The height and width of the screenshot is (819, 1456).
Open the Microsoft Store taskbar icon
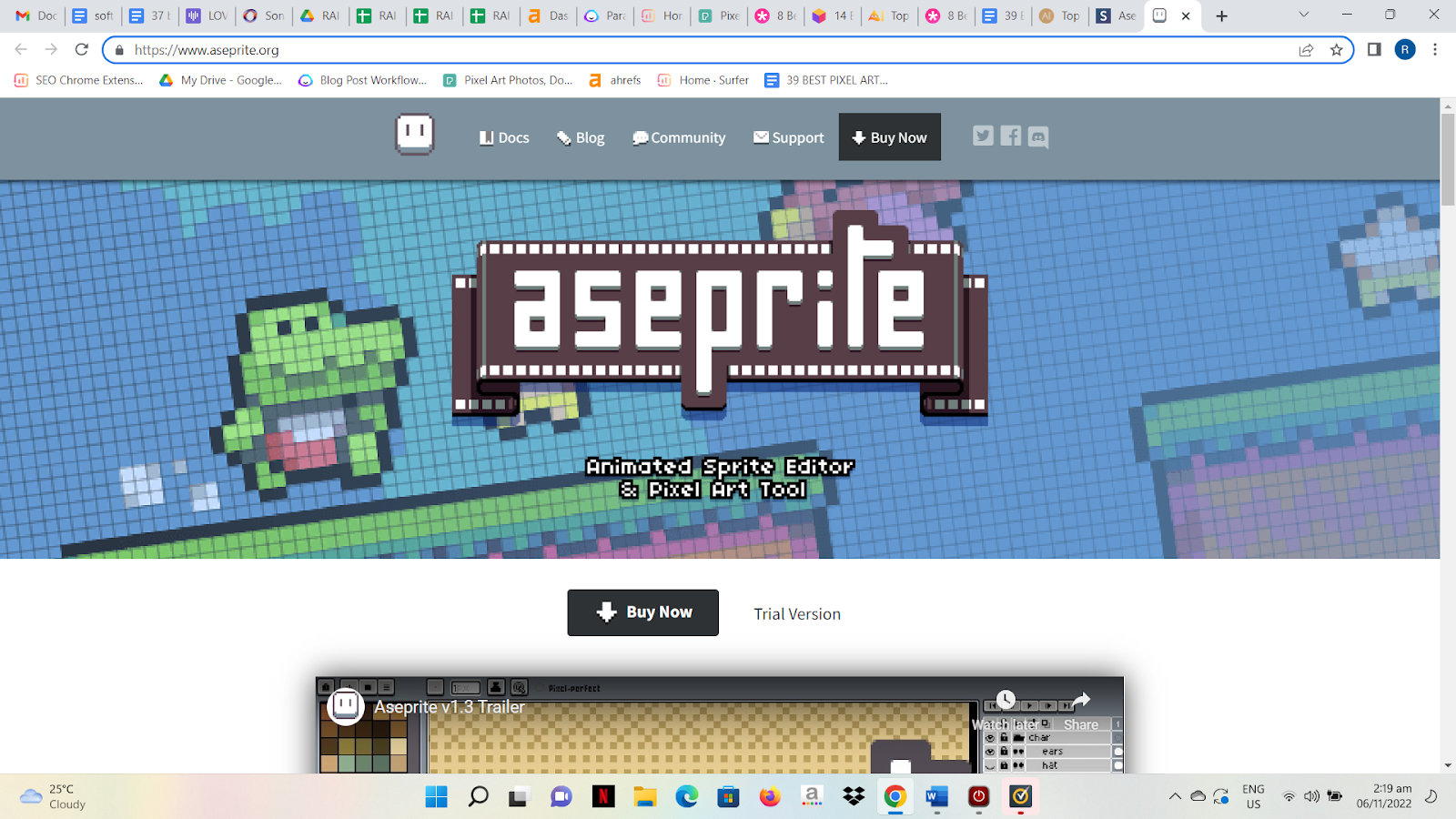(x=728, y=797)
